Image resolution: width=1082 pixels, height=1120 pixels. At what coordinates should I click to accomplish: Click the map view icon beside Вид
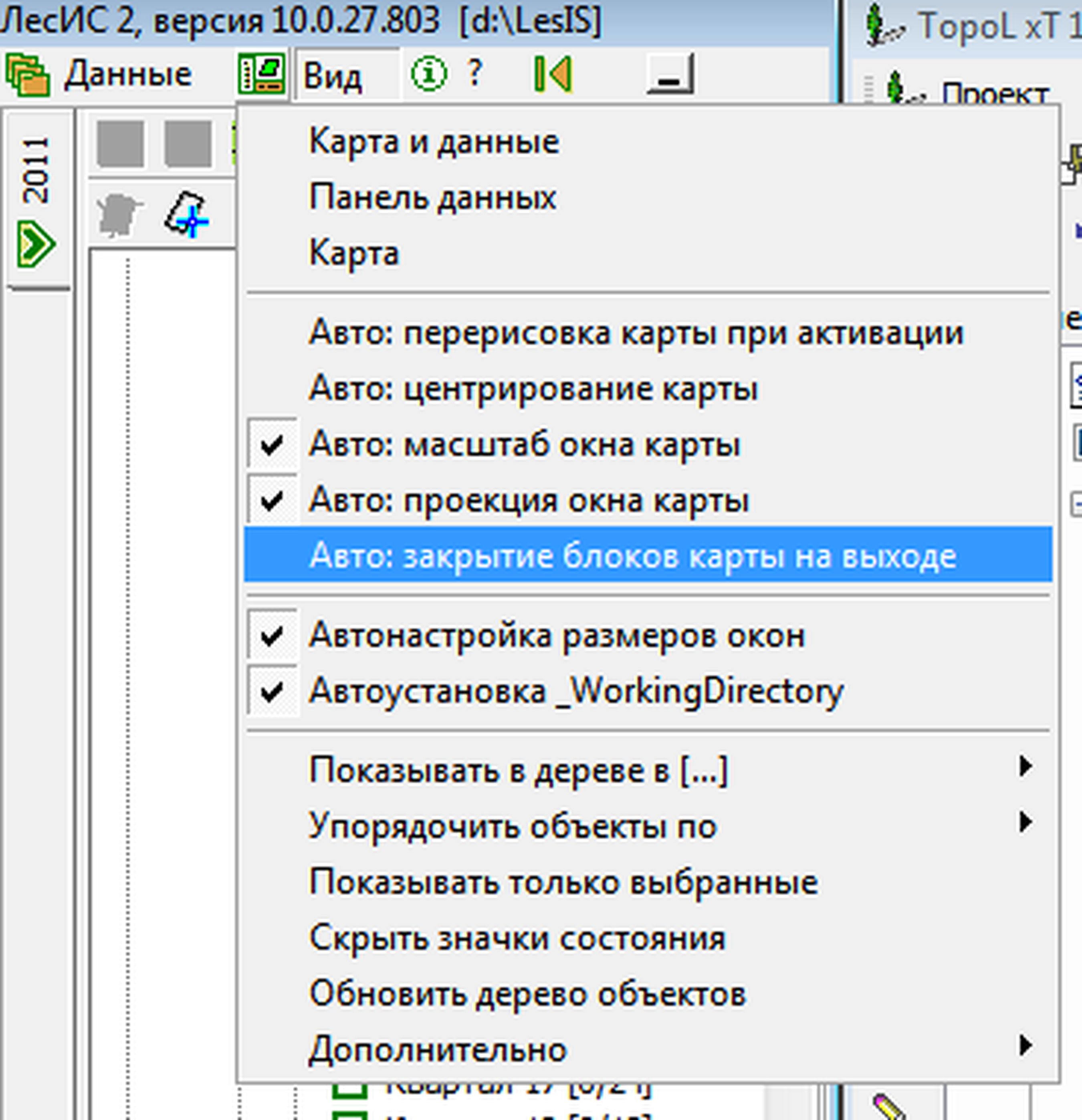(x=262, y=74)
